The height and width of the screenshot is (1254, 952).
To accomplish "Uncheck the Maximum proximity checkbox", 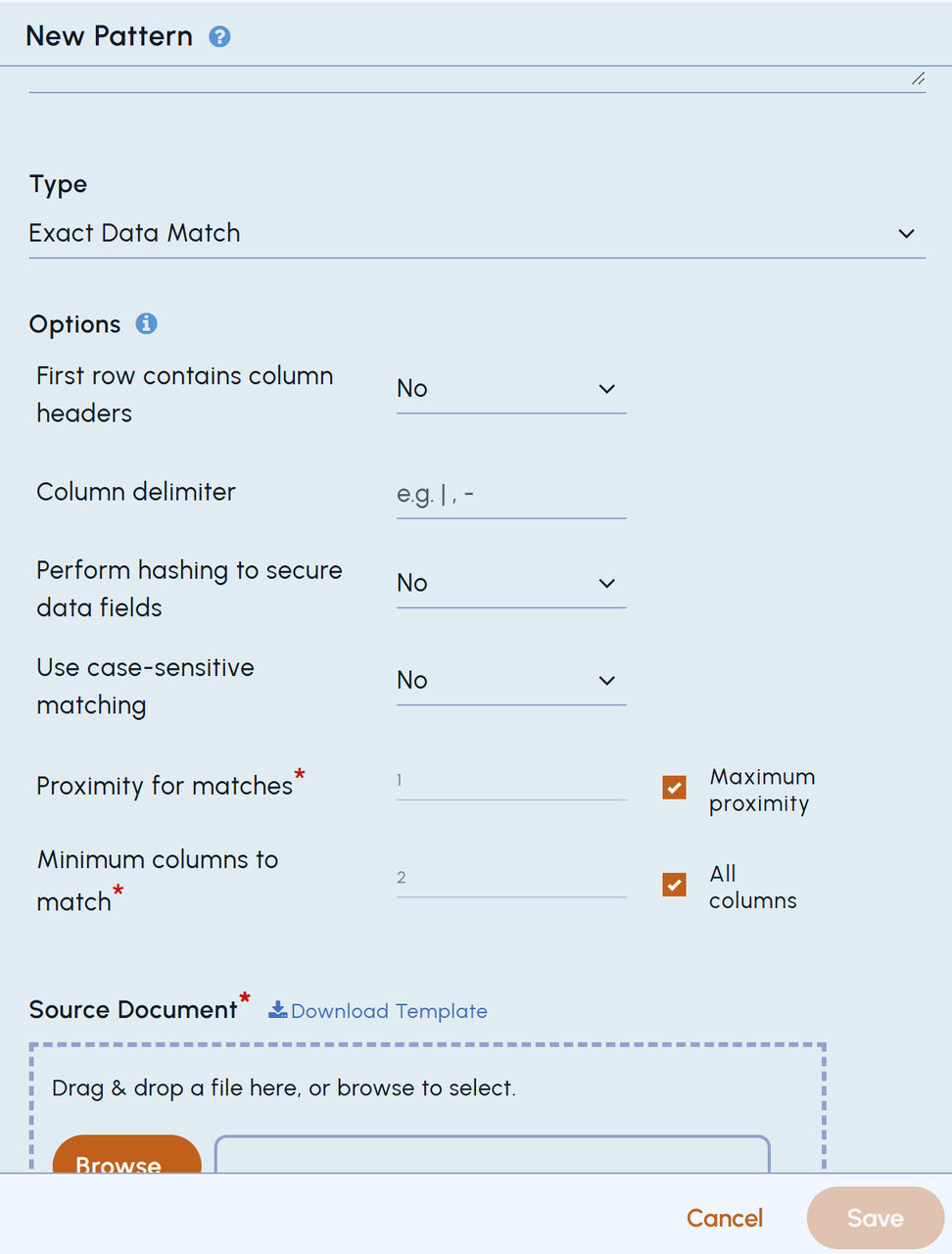I will pyautogui.click(x=674, y=788).
